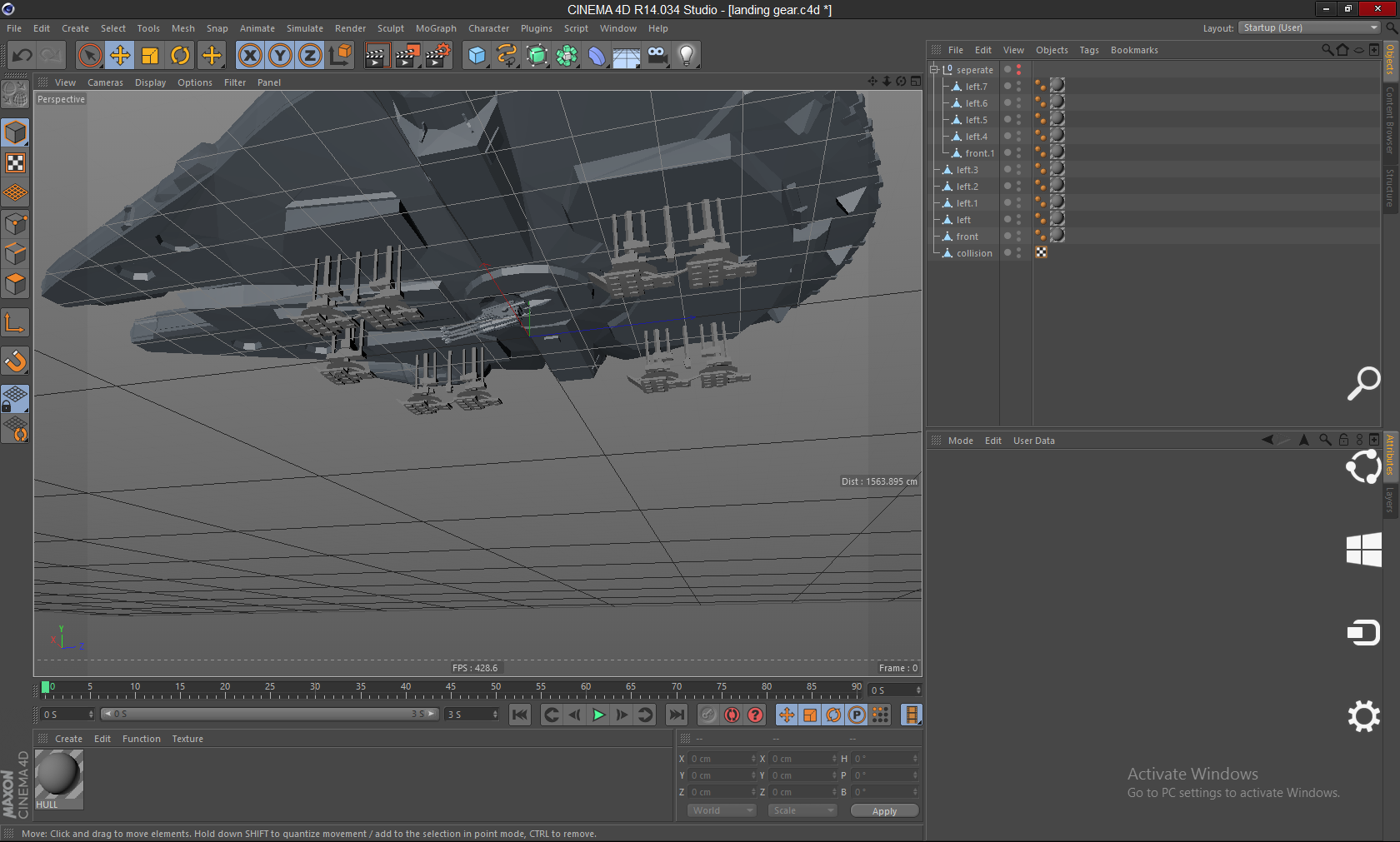Select the left.7 object in tree
The width and height of the screenshot is (1400, 842).
976,87
